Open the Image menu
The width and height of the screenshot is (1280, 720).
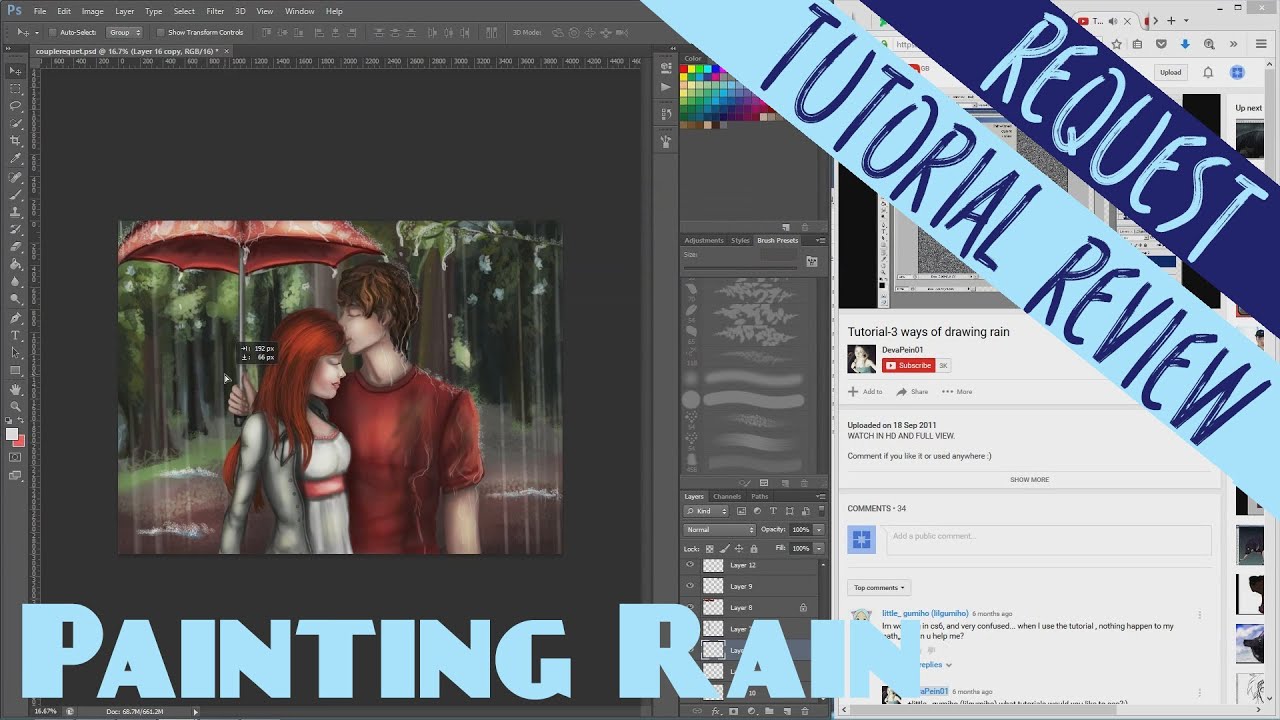(93, 11)
